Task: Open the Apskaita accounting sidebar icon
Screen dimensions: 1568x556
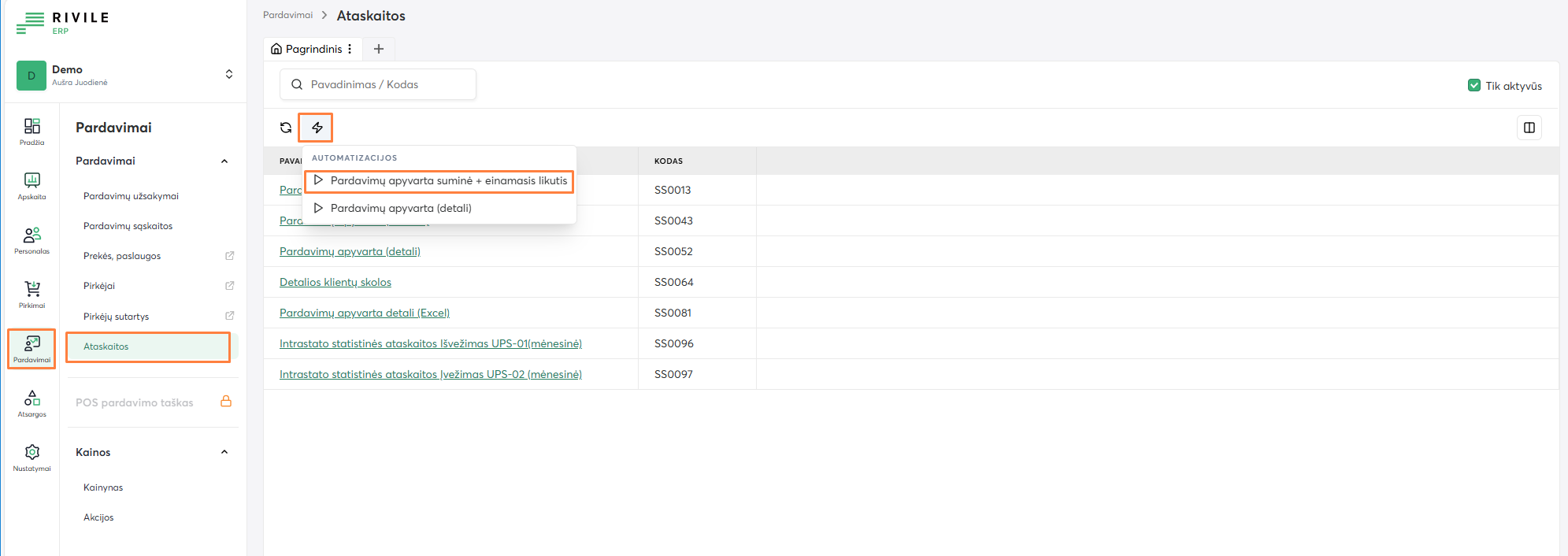Action: pyautogui.click(x=32, y=185)
